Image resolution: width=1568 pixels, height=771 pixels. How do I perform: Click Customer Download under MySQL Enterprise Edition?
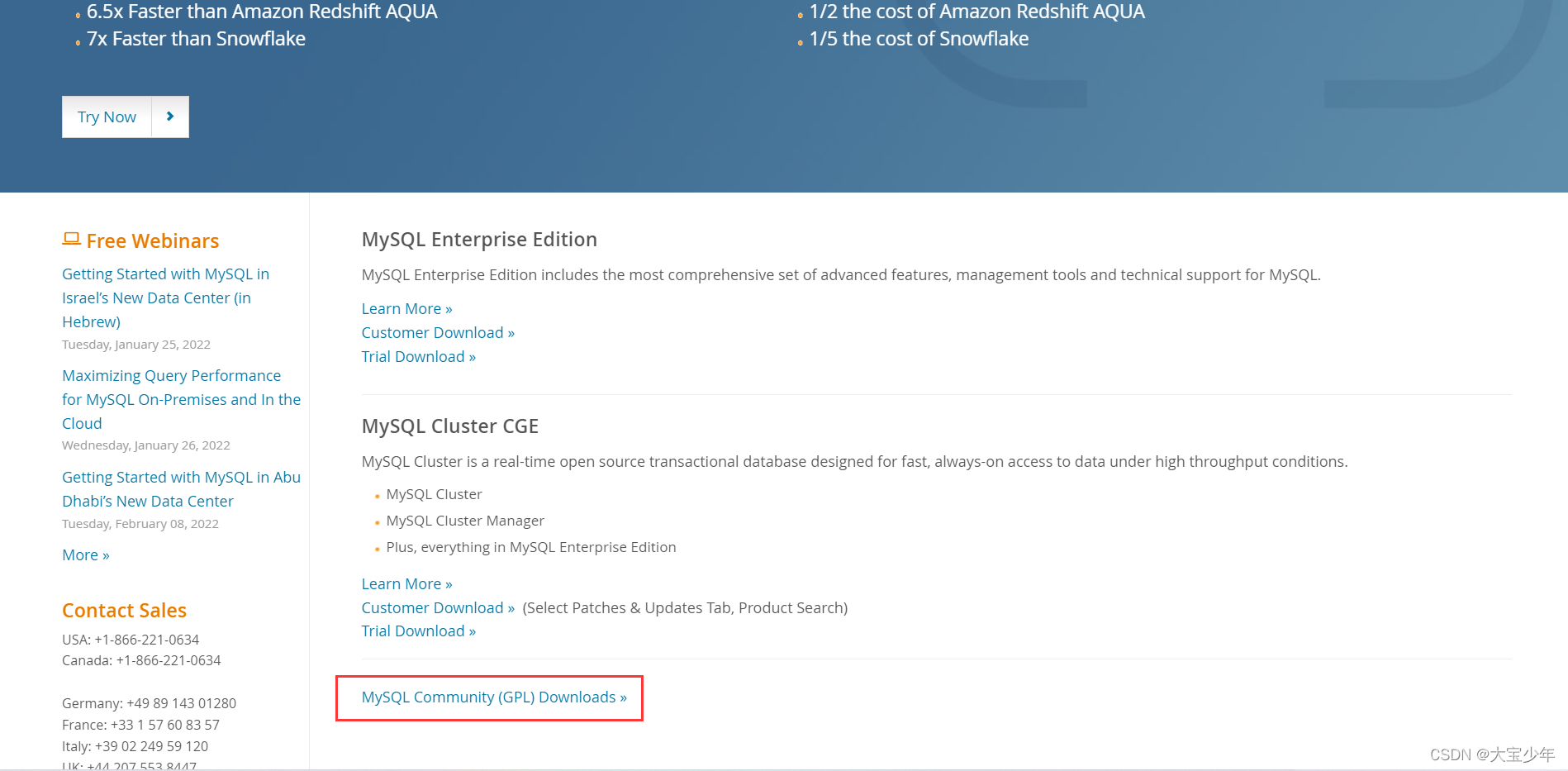pyautogui.click(x=438, y=332)
